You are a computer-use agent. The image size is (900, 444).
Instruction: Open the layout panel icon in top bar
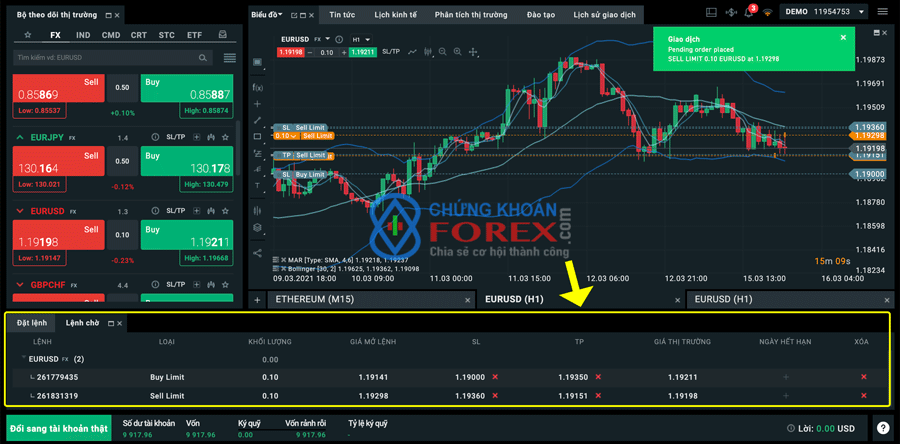(711, 12)
